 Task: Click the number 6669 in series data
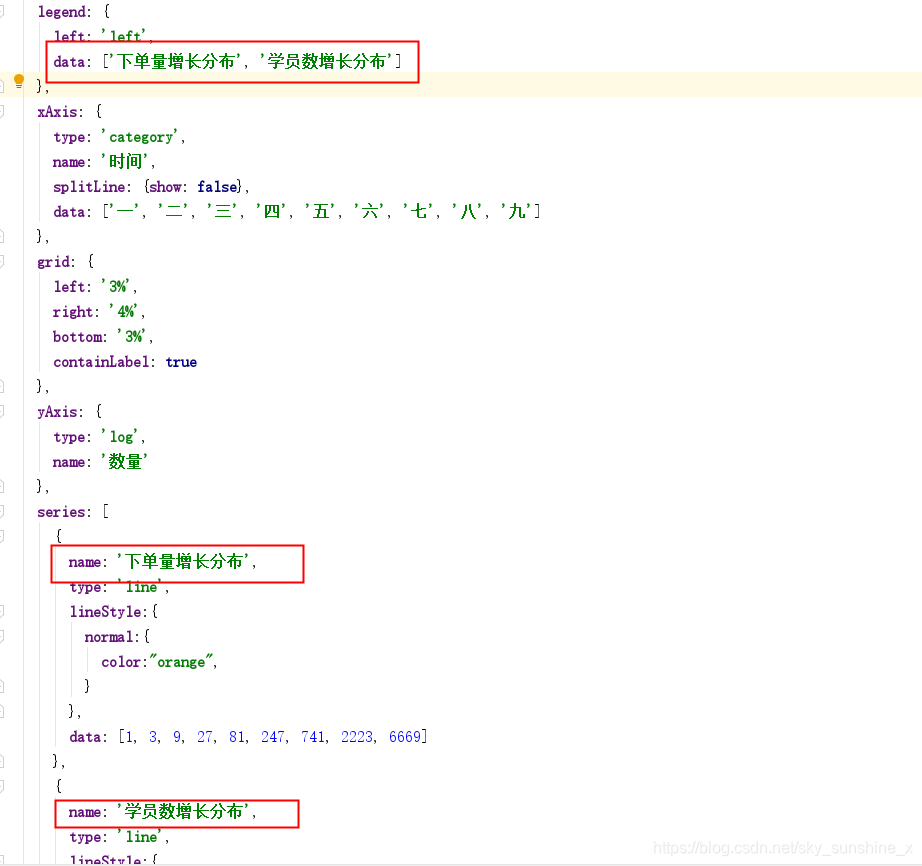coord(405,737)
